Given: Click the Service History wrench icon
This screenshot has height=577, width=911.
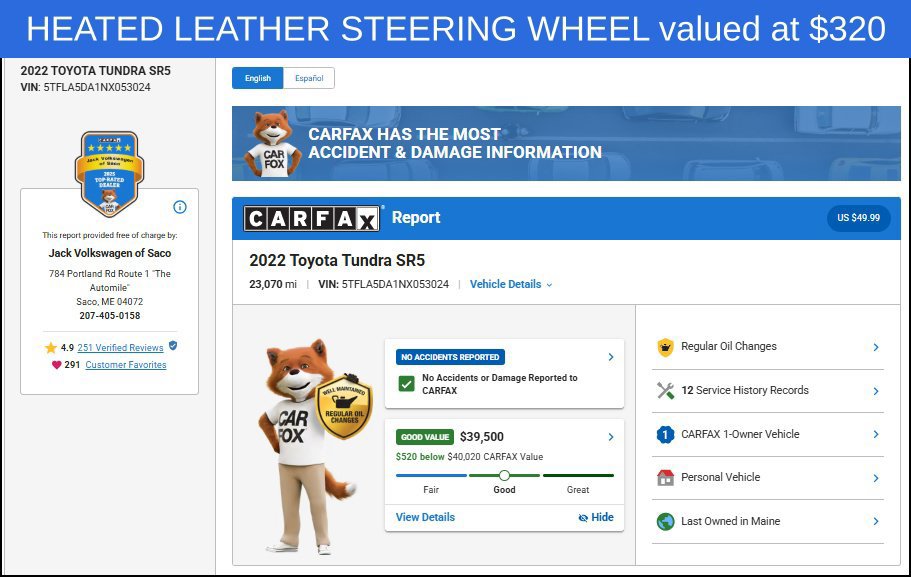Looking at the screenshot, I should tap(665, 390).
